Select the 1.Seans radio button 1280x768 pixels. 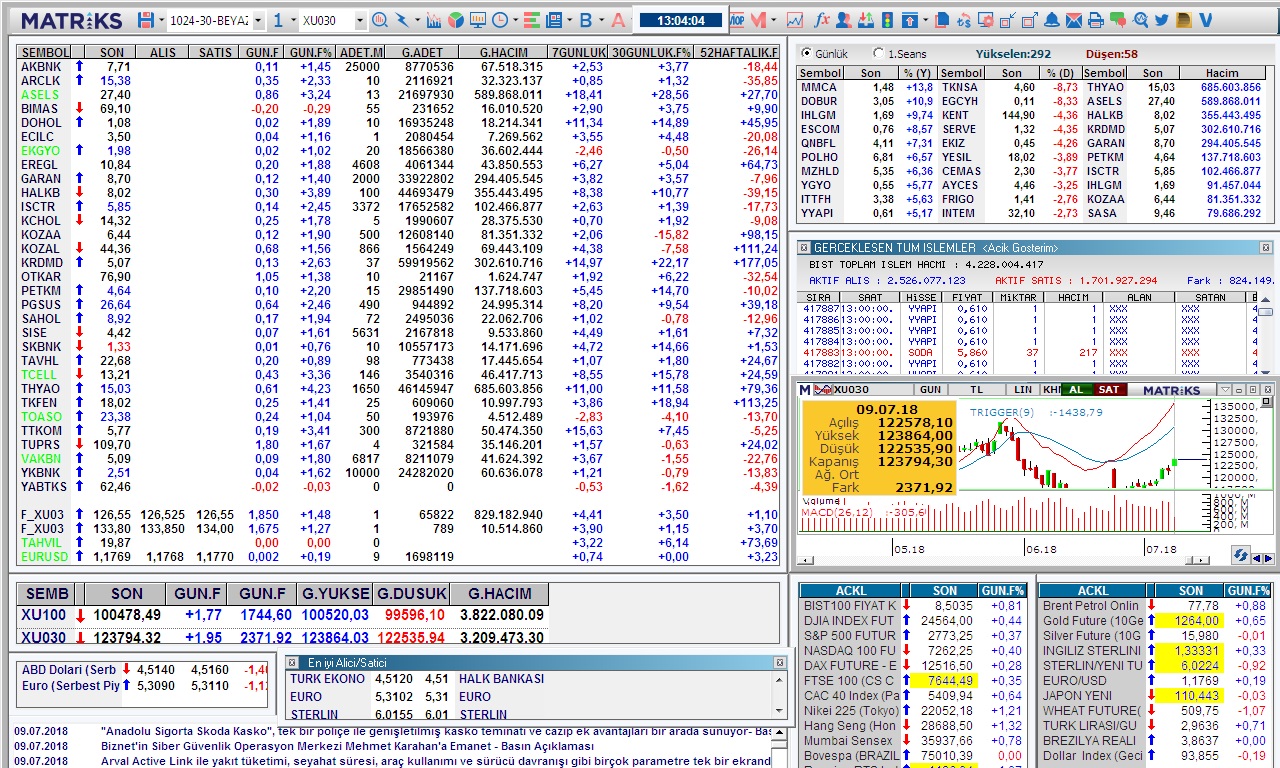[878, 53]
